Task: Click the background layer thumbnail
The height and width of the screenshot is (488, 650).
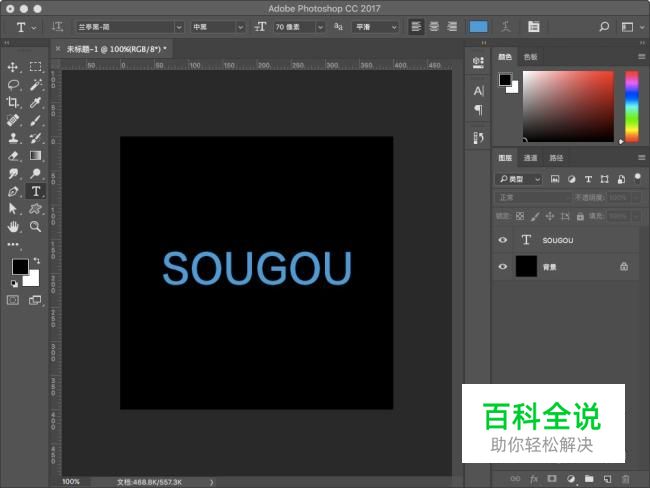Action: (526, 266)
